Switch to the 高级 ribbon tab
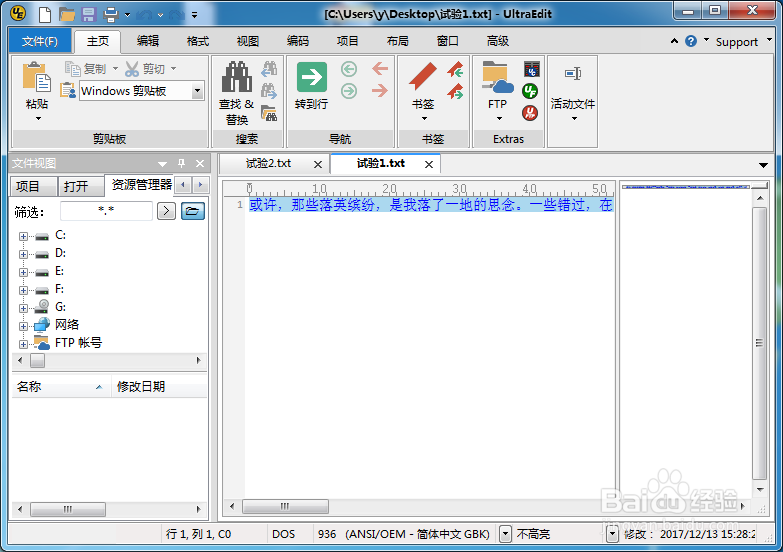Screen dimensions: 783x552 tap(497, 41)
